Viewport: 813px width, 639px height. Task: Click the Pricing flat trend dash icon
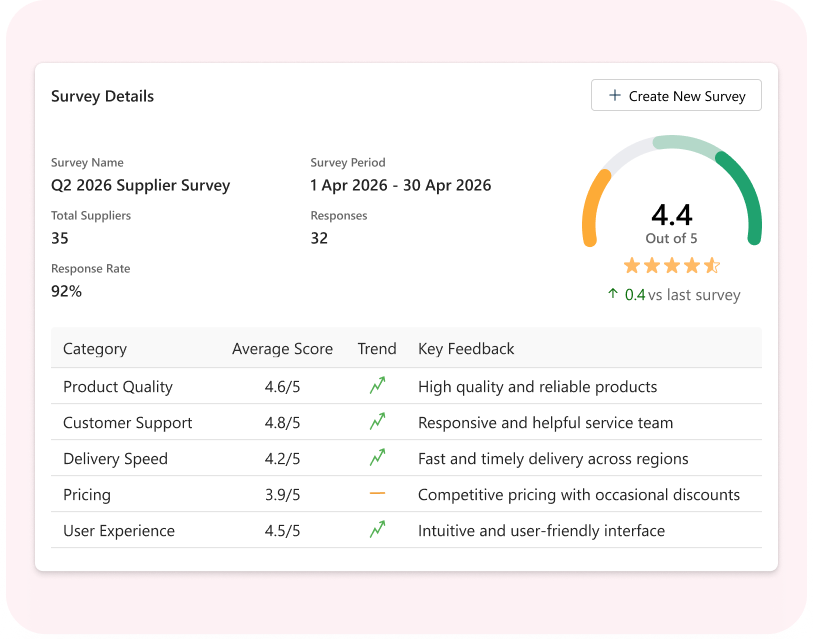click(x=377, y=493)
